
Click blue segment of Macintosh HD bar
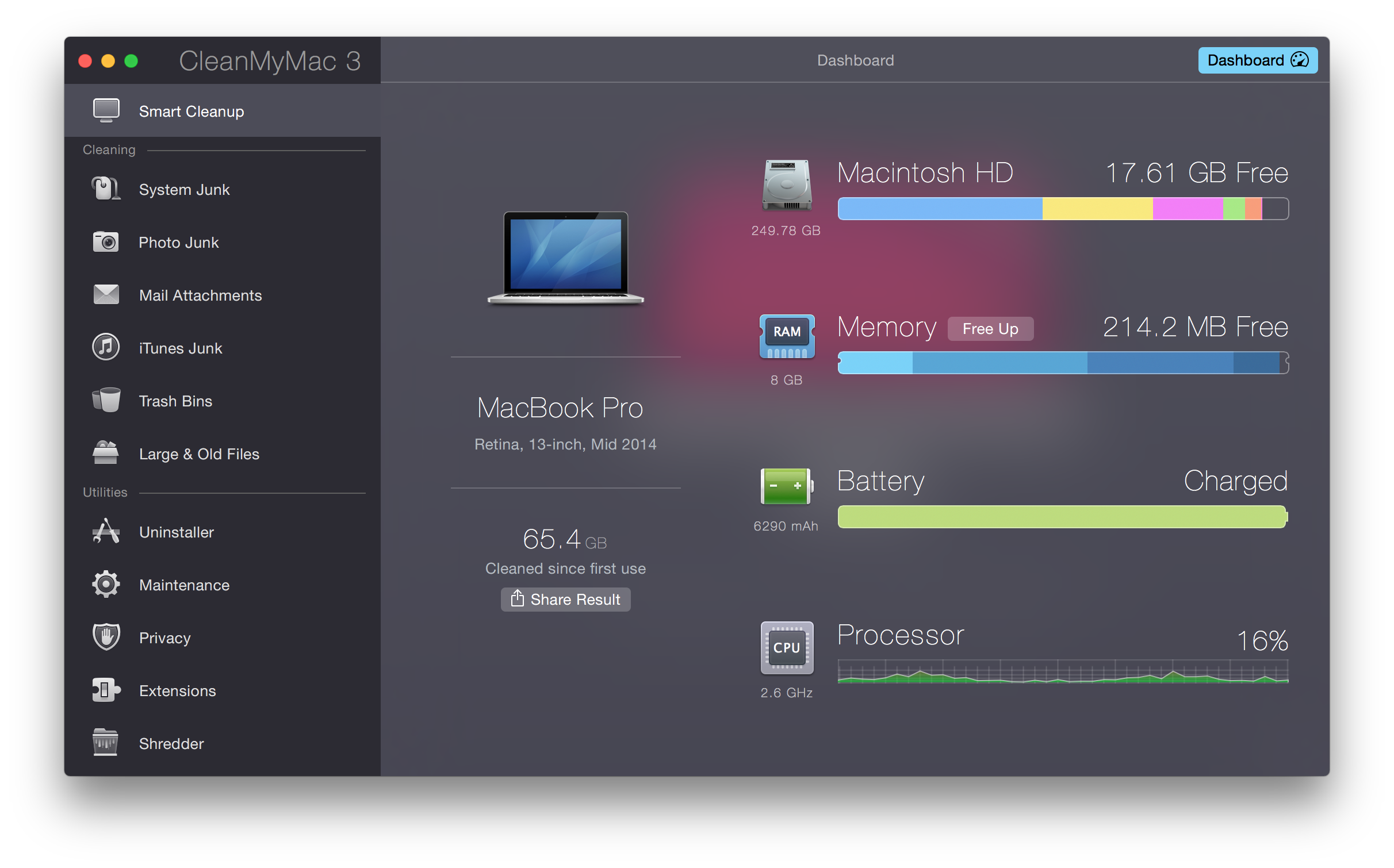click(940, 208)
